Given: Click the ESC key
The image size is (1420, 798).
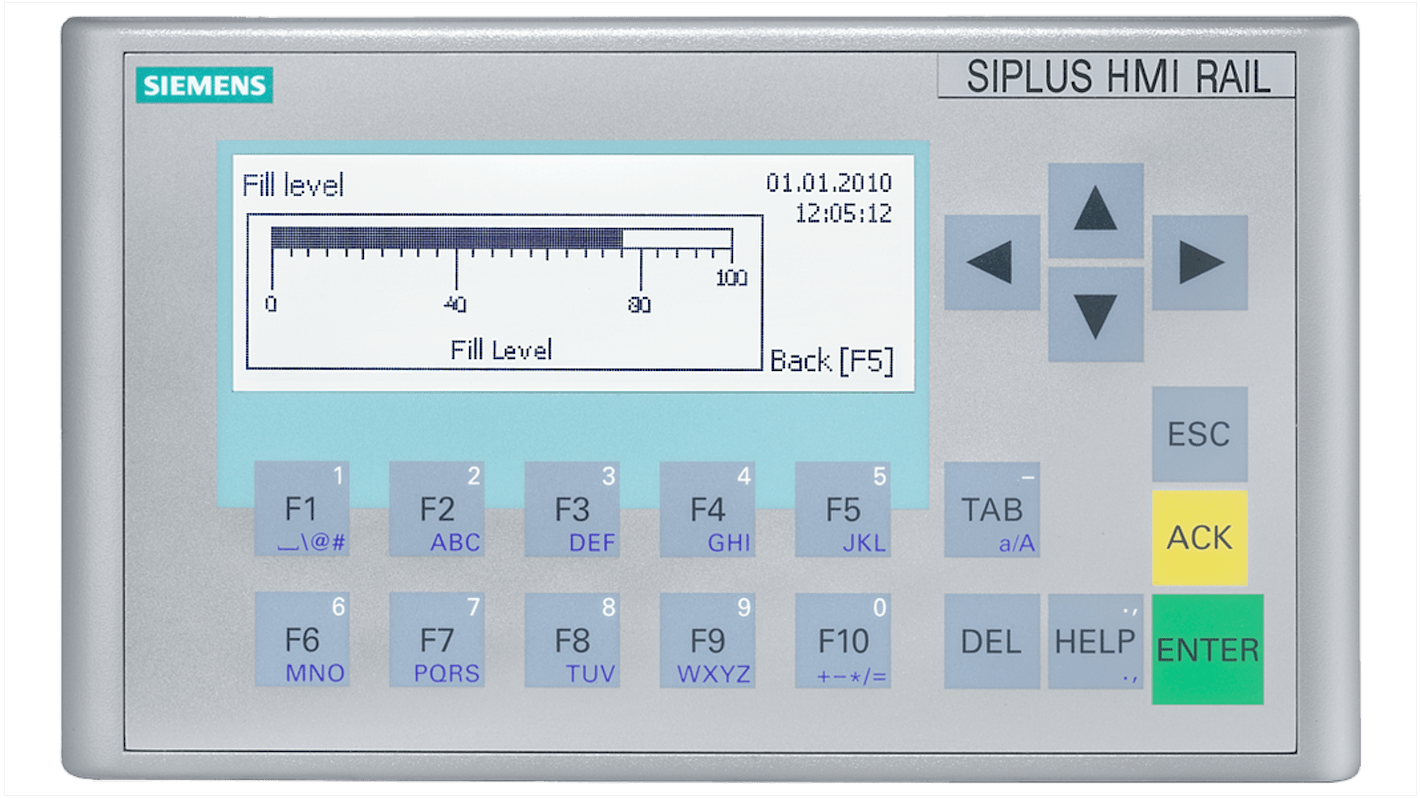Looking at the screenshot, I should coord(1199,435).
